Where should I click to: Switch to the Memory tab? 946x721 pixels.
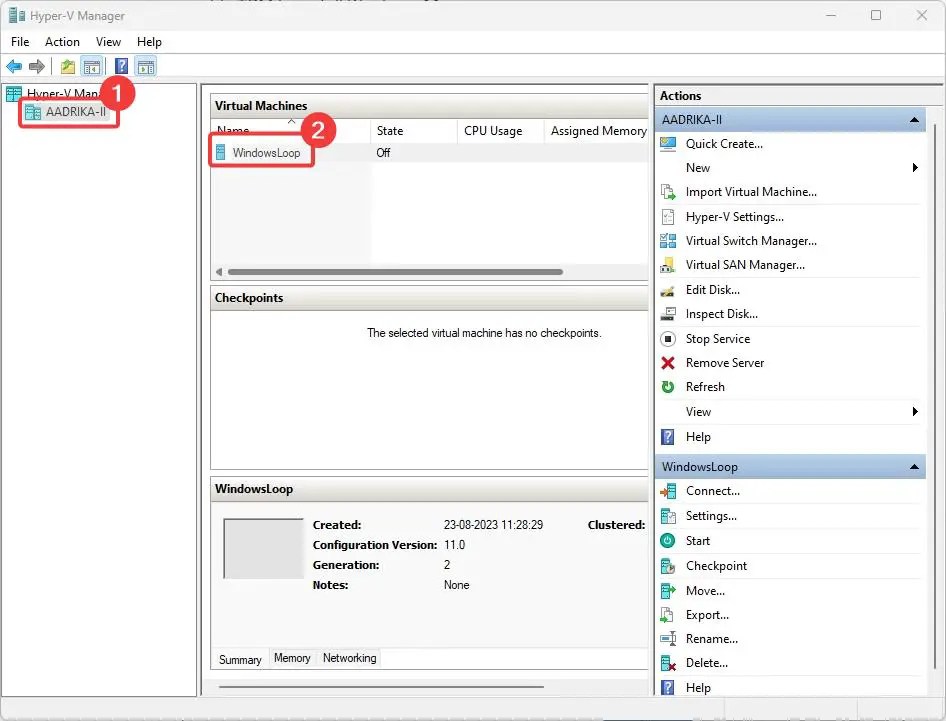(292, 658)
